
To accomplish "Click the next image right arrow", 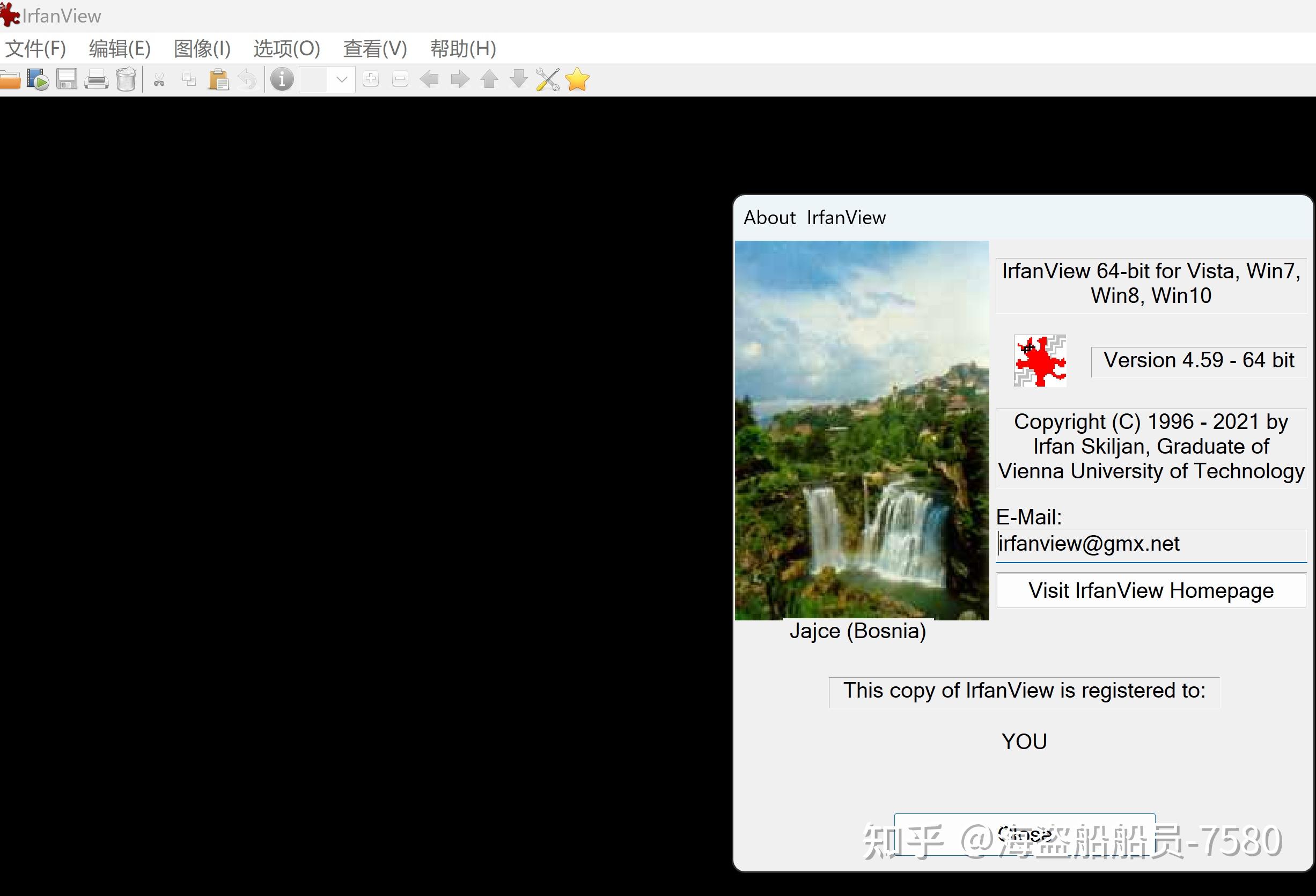I will [459, 79].
